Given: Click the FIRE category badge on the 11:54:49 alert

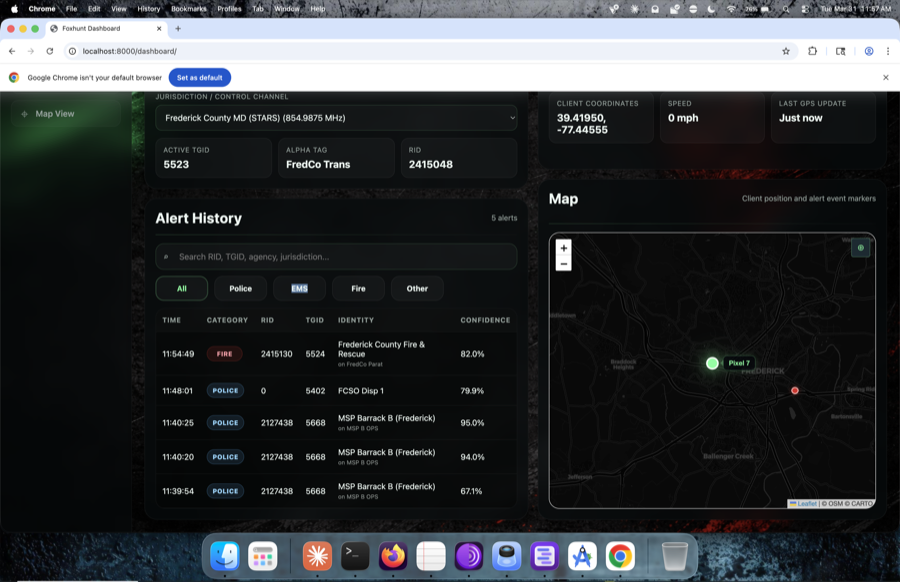Looking at the screenshot, I should (224, 353).
